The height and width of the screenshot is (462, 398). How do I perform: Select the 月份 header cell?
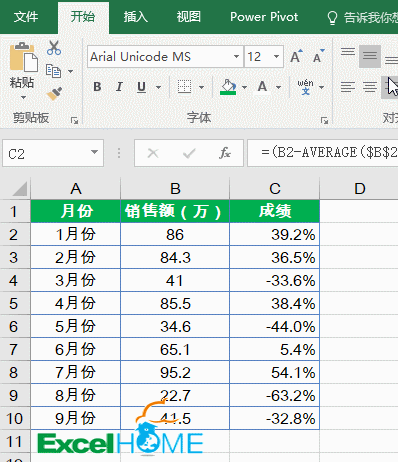point(76,211)
